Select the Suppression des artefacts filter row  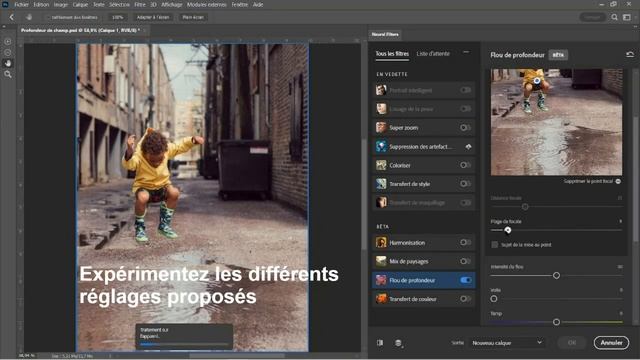(x=424, y=147)
